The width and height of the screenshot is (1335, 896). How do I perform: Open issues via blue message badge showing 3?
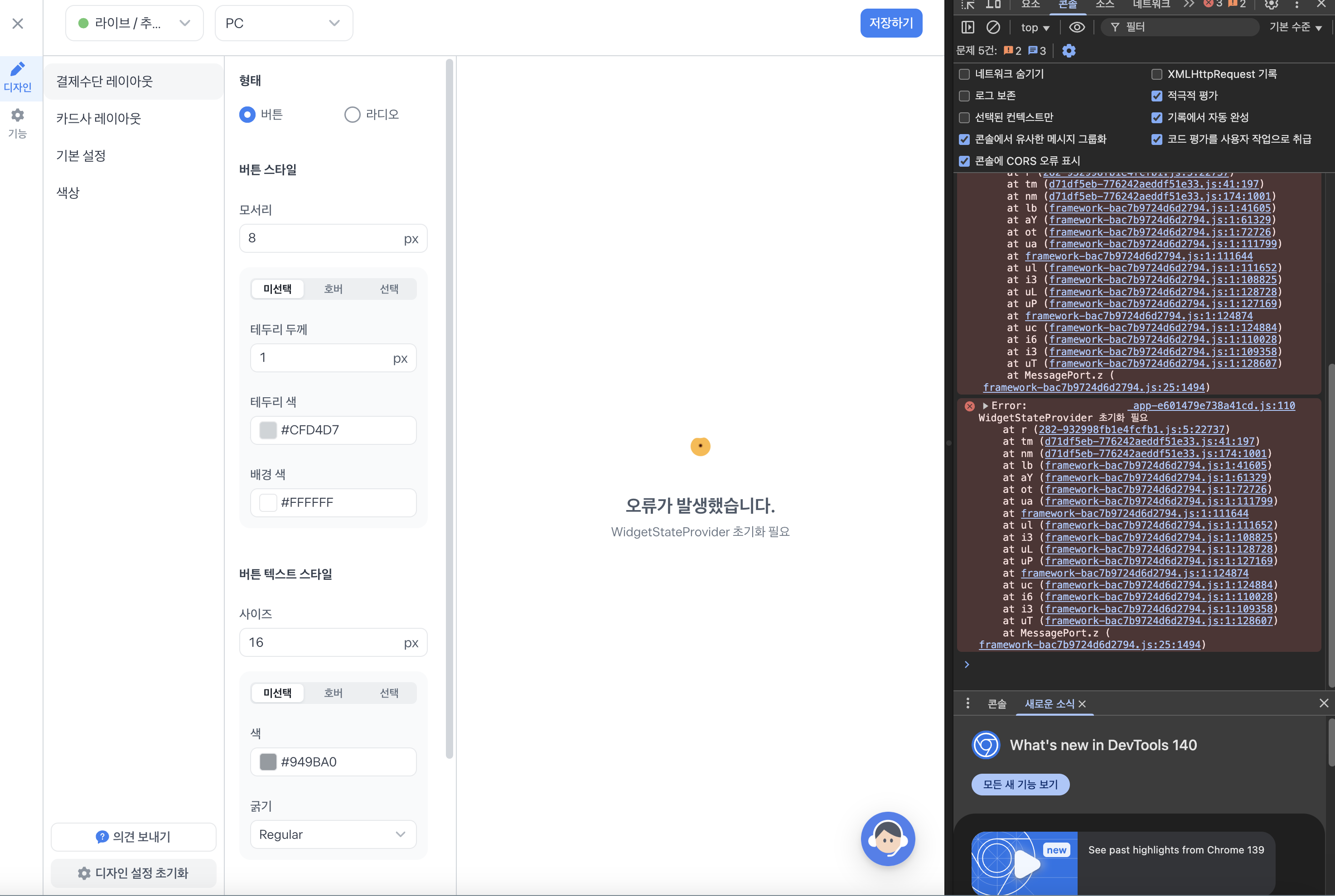pos(1037,51)
